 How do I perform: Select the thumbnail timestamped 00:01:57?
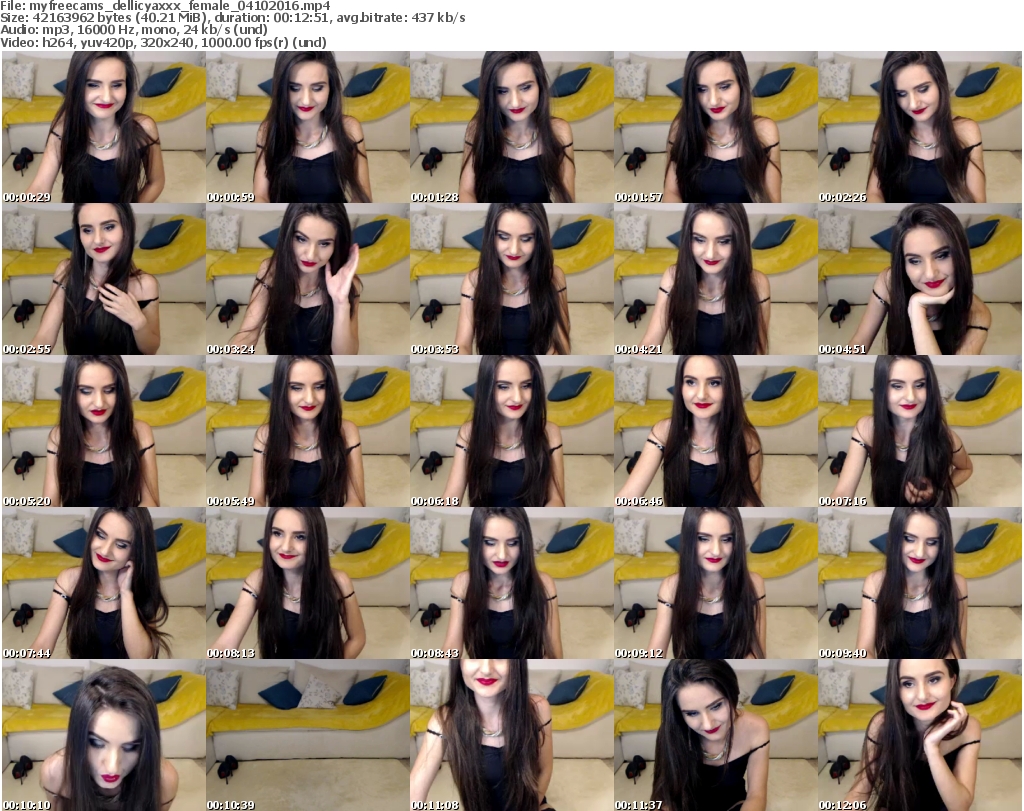pyautogui.click(x=716, y=127)
